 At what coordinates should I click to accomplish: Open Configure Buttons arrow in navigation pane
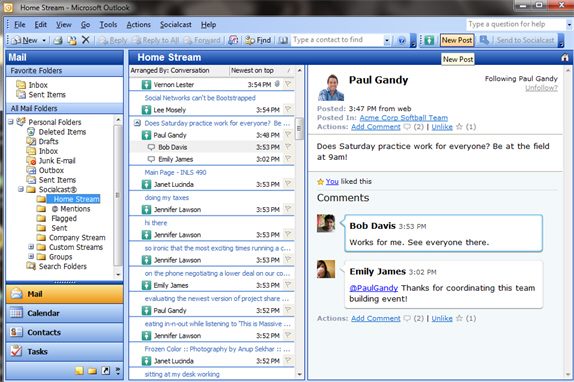(118, 371)
